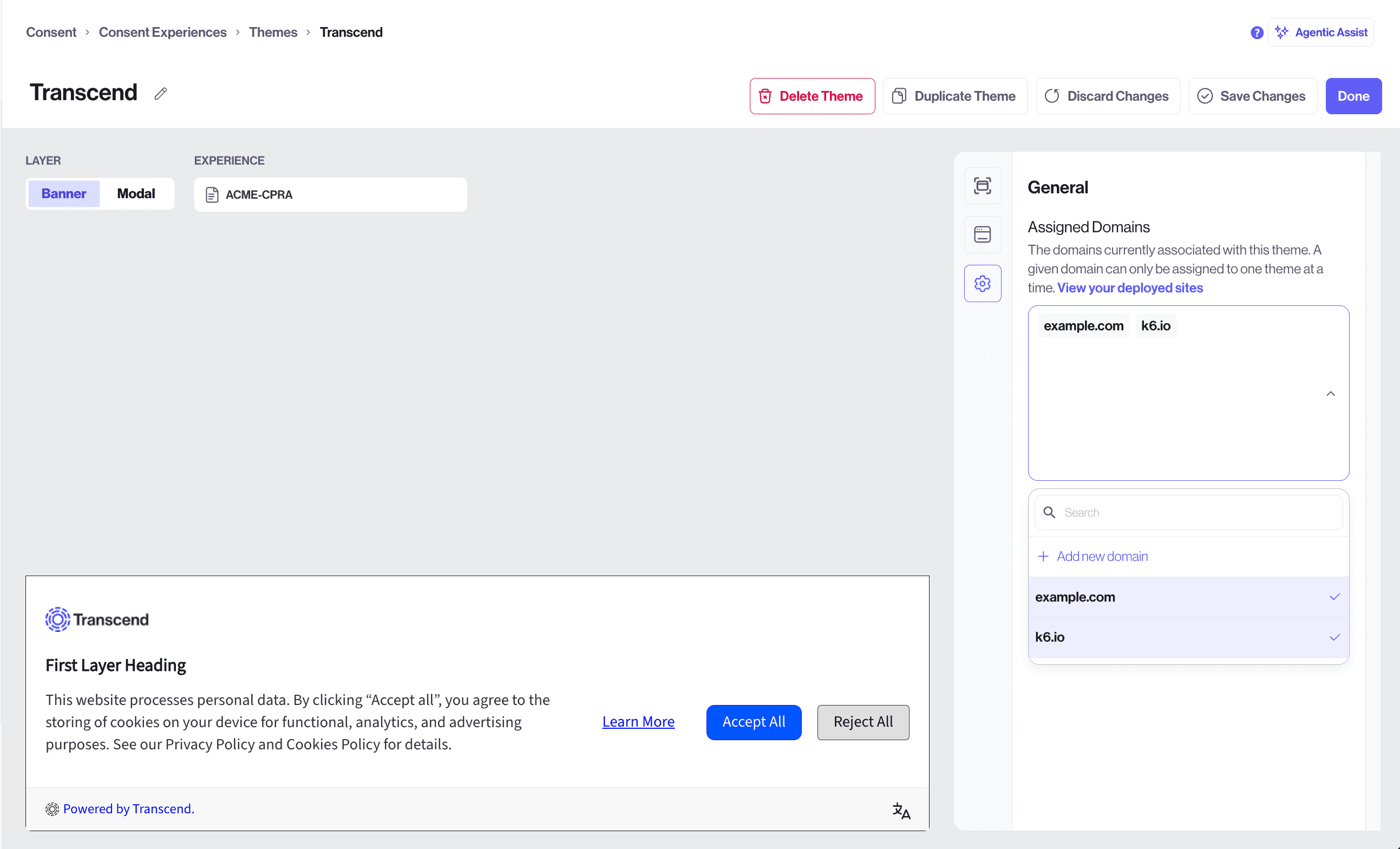Go to the Consent breadcrumb

(x=51, y=32)
